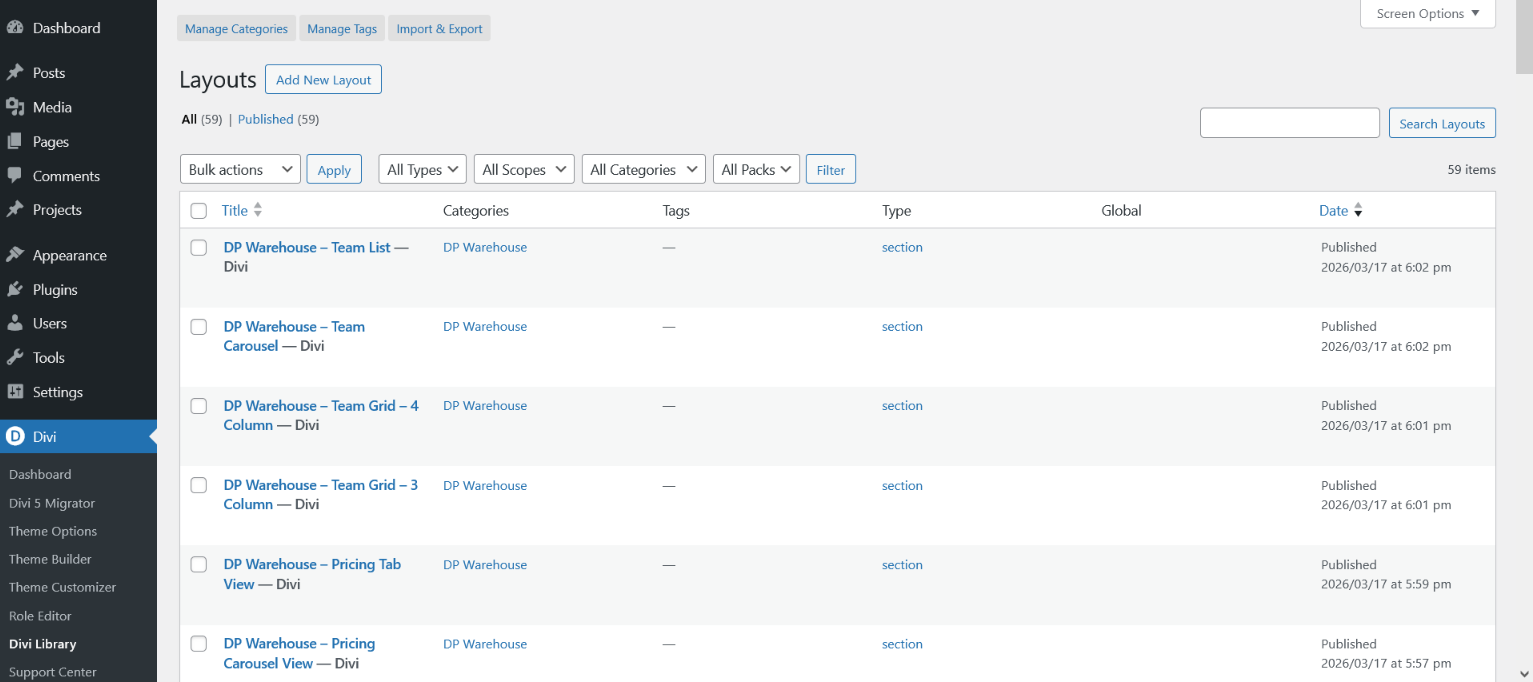Open DP Warehouse – Team Grid – 4 Column
1533x682 pixels.
coord(321,415)
